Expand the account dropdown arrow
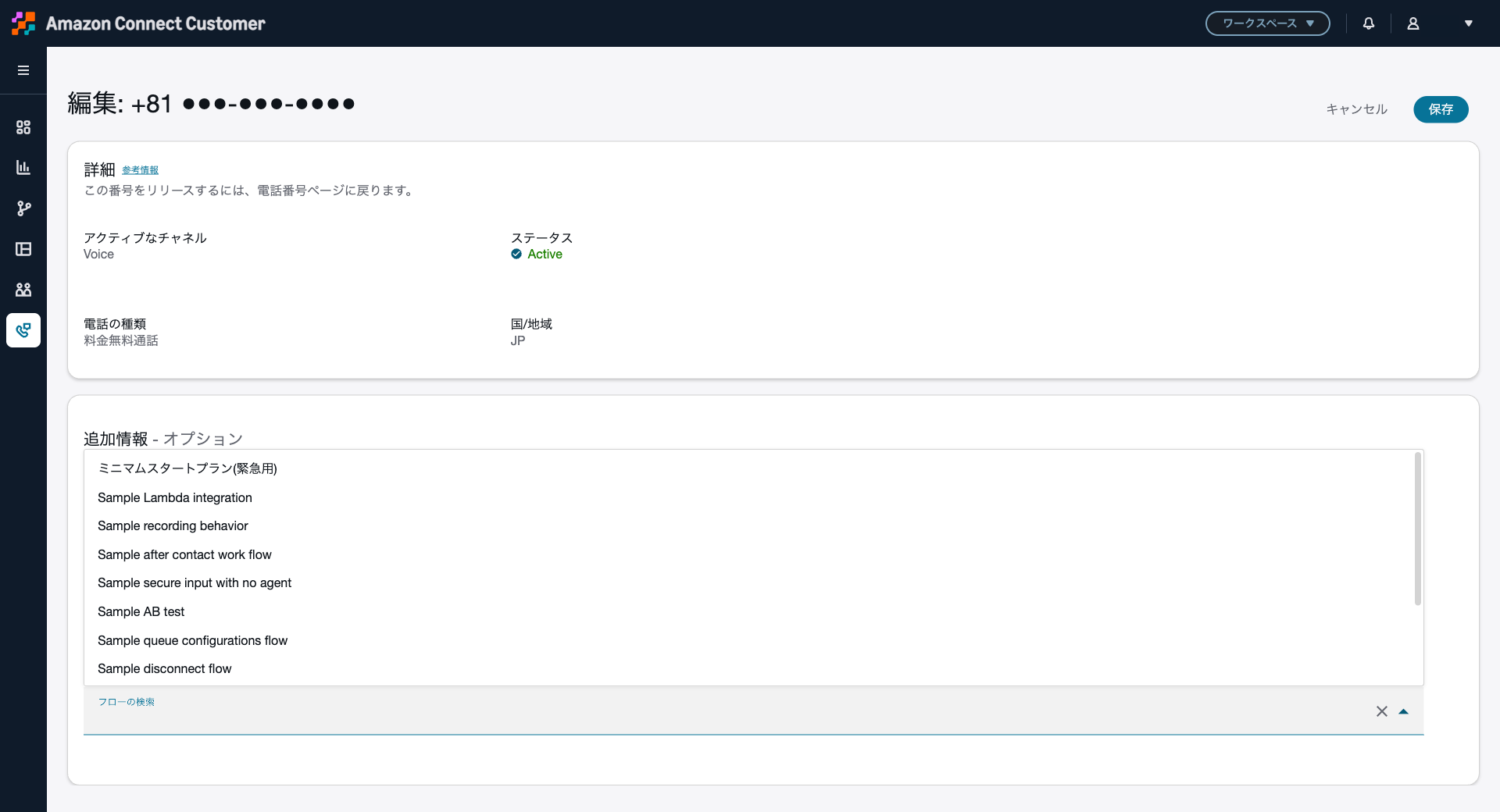 [1469, 23]
